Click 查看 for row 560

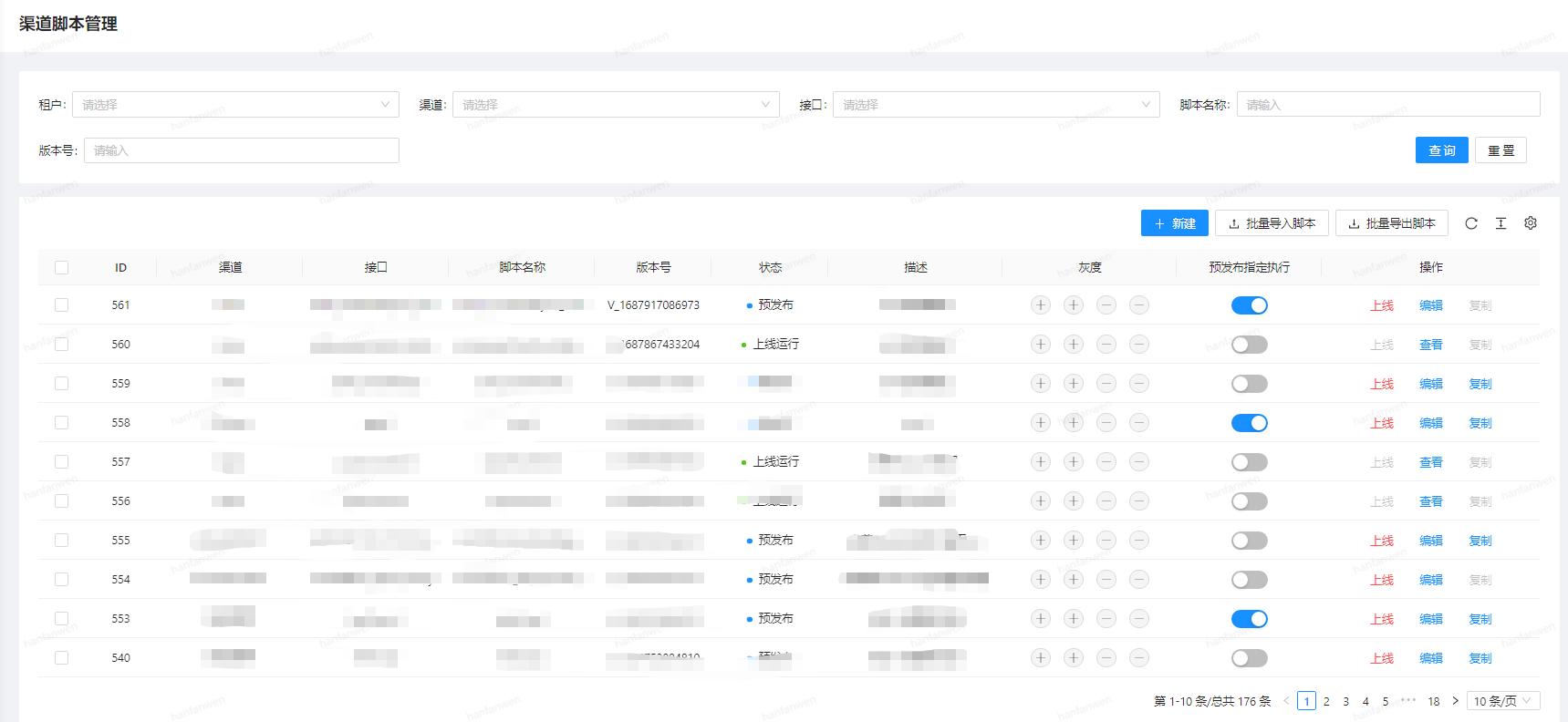1431,345
